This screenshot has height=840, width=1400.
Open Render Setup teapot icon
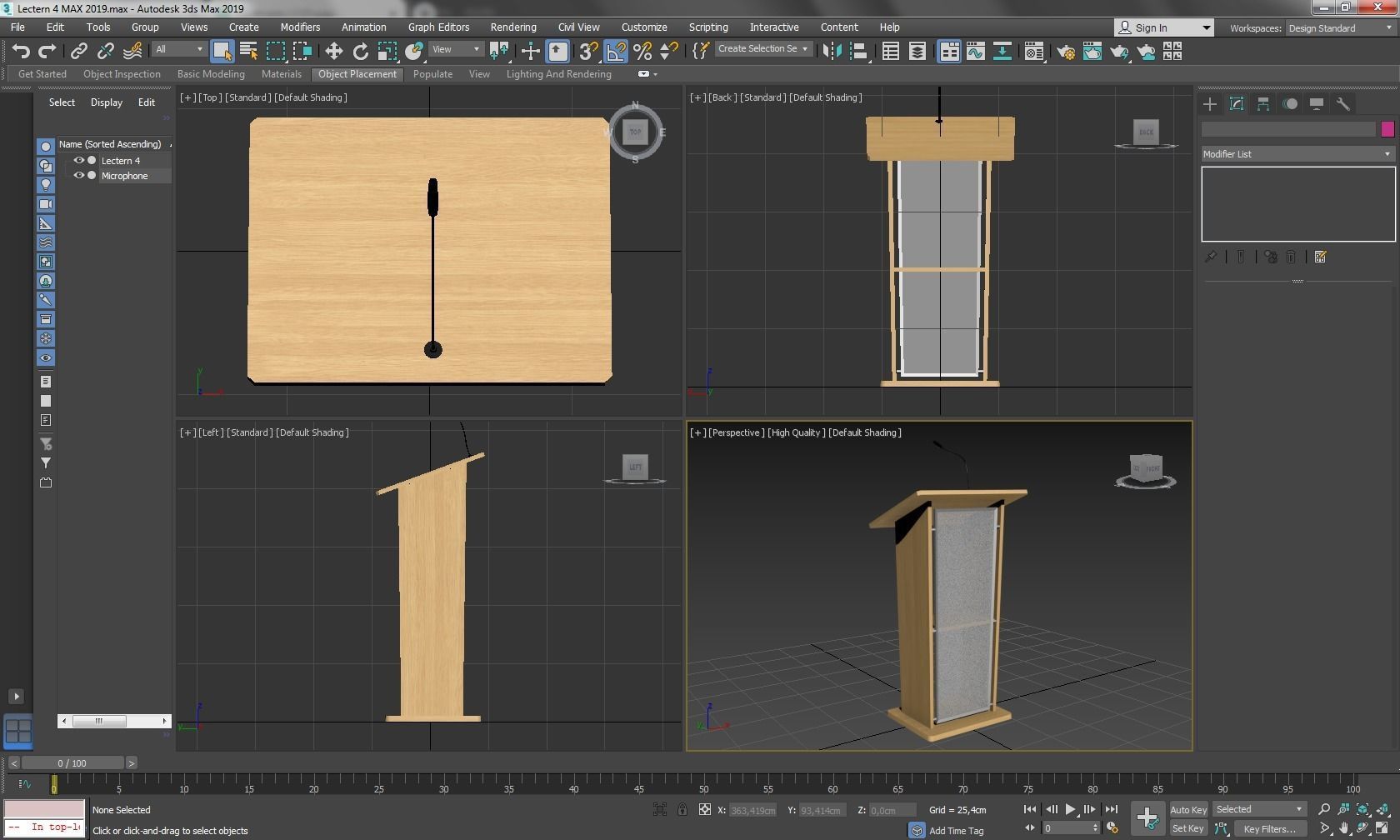tap(1066, 52)
